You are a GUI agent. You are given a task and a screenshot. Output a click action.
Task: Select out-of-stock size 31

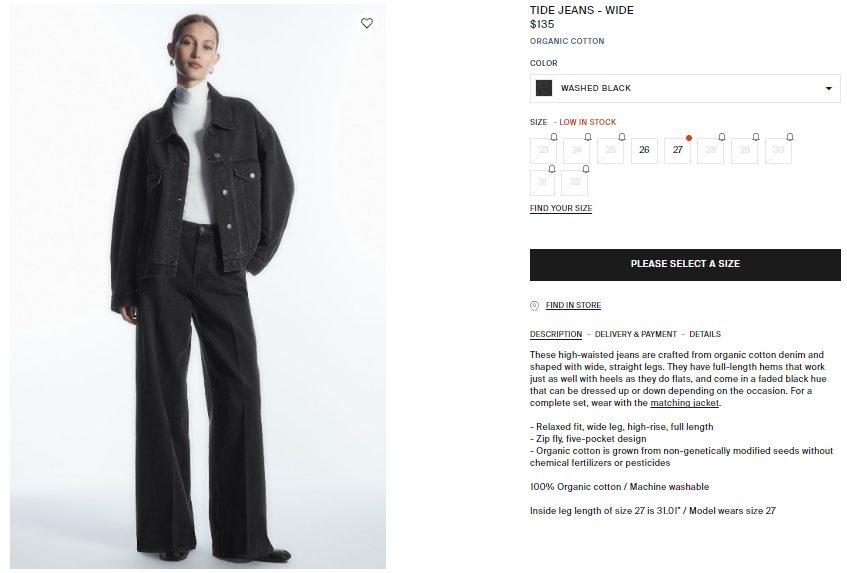coord(543,182)
